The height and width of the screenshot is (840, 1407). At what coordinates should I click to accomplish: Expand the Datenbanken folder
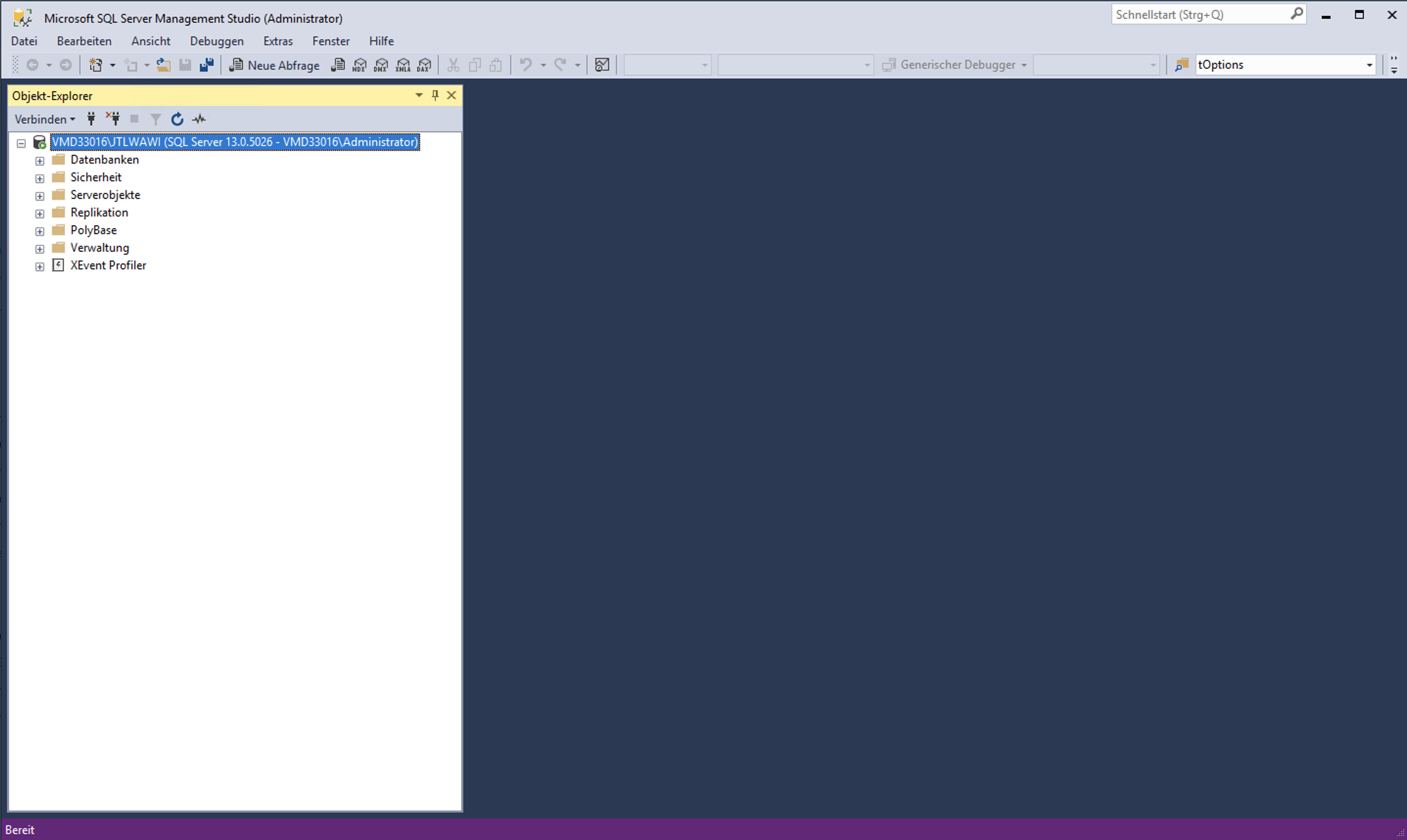tap(40, 161)
